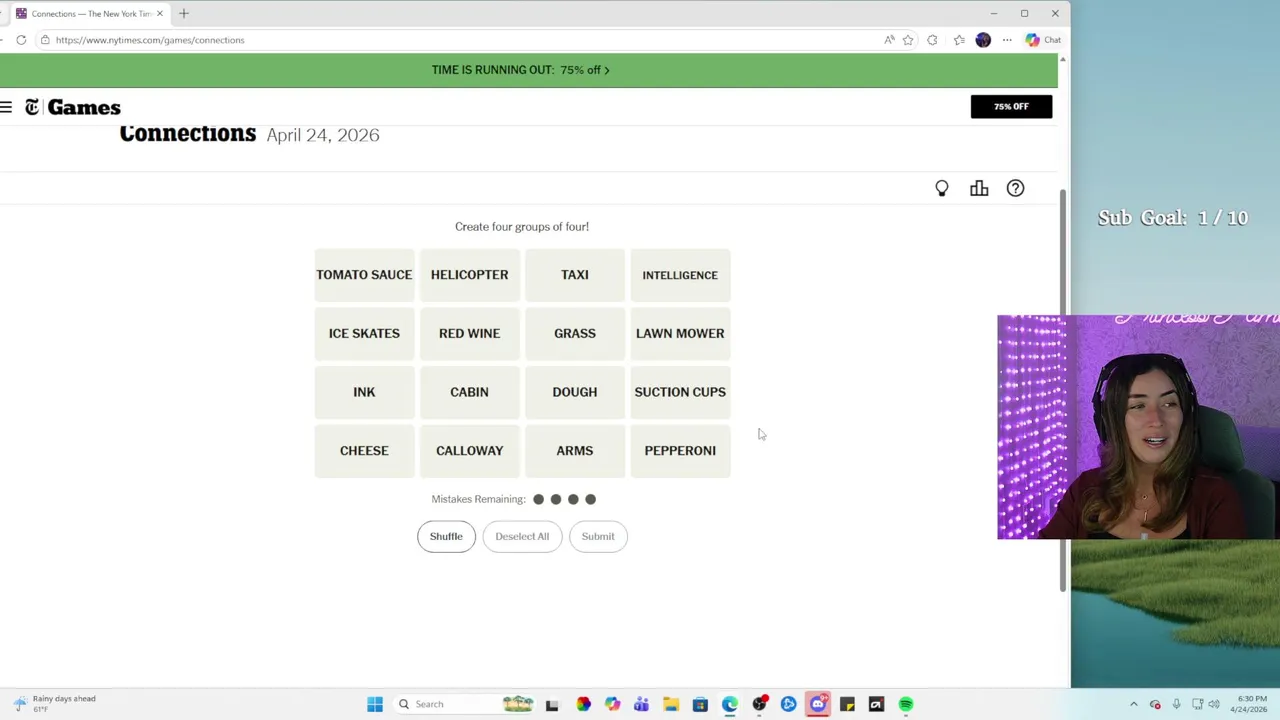Open the stats bar chart icon
The image size is (1280, 720).
[x=979, y=188]
